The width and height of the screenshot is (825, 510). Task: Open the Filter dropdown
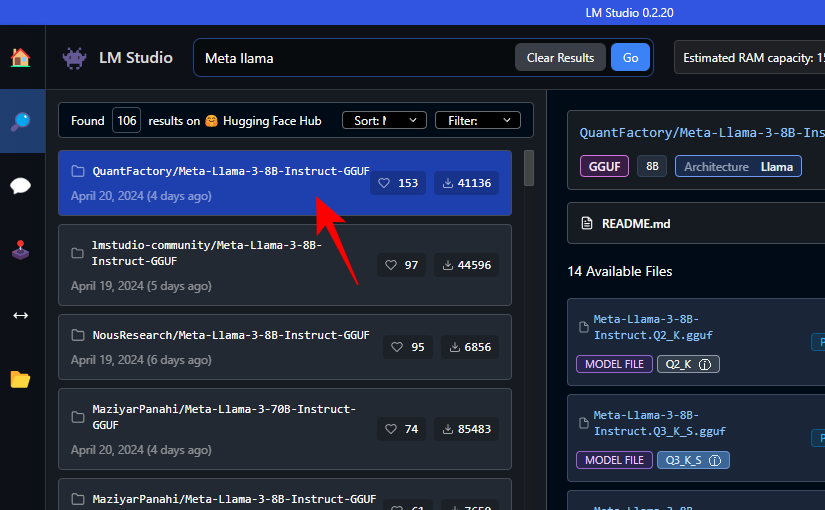[478, 121]
